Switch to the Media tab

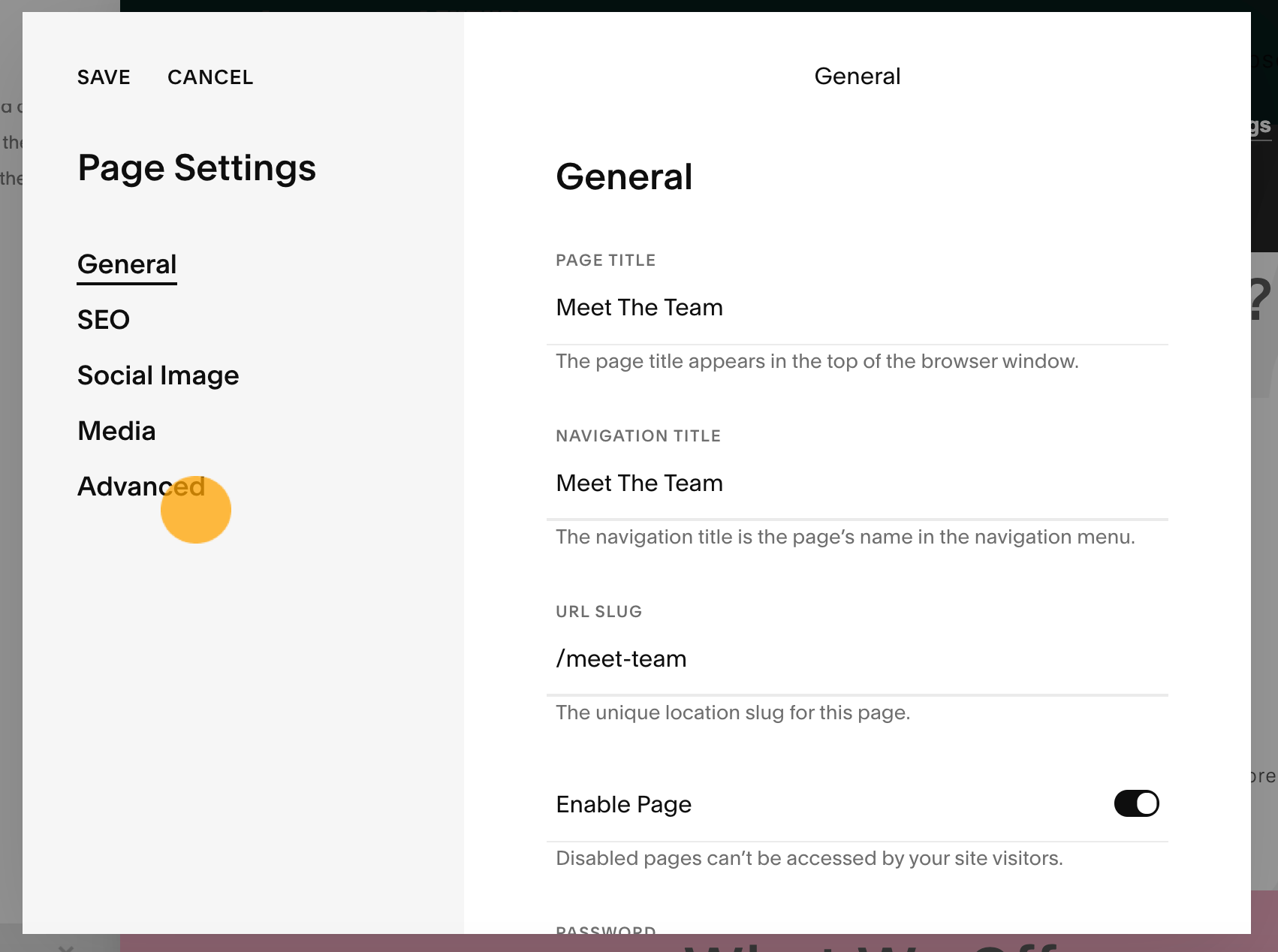(x=116, y=431)
